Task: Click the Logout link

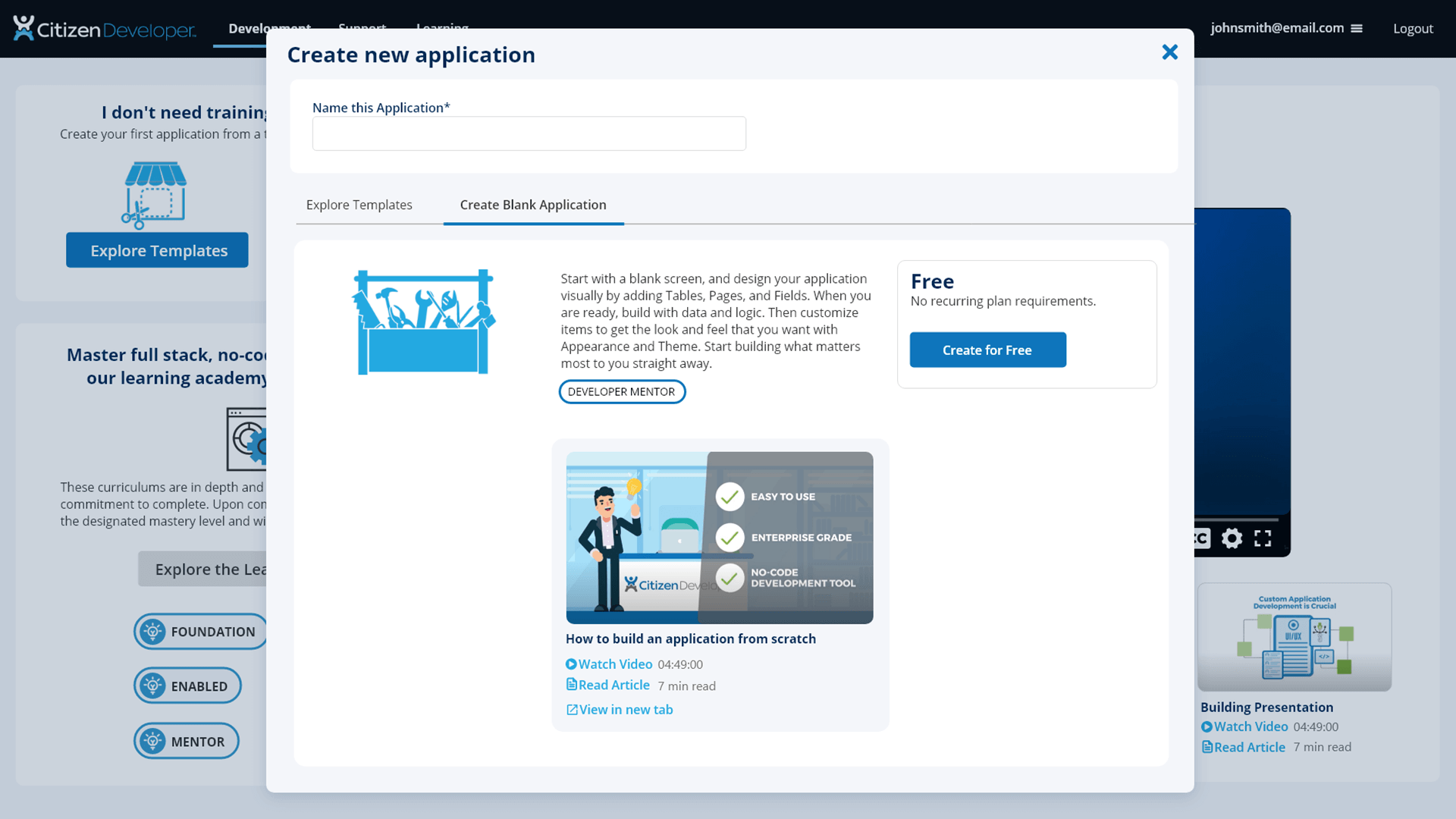Action: (x=1412, y=29)
